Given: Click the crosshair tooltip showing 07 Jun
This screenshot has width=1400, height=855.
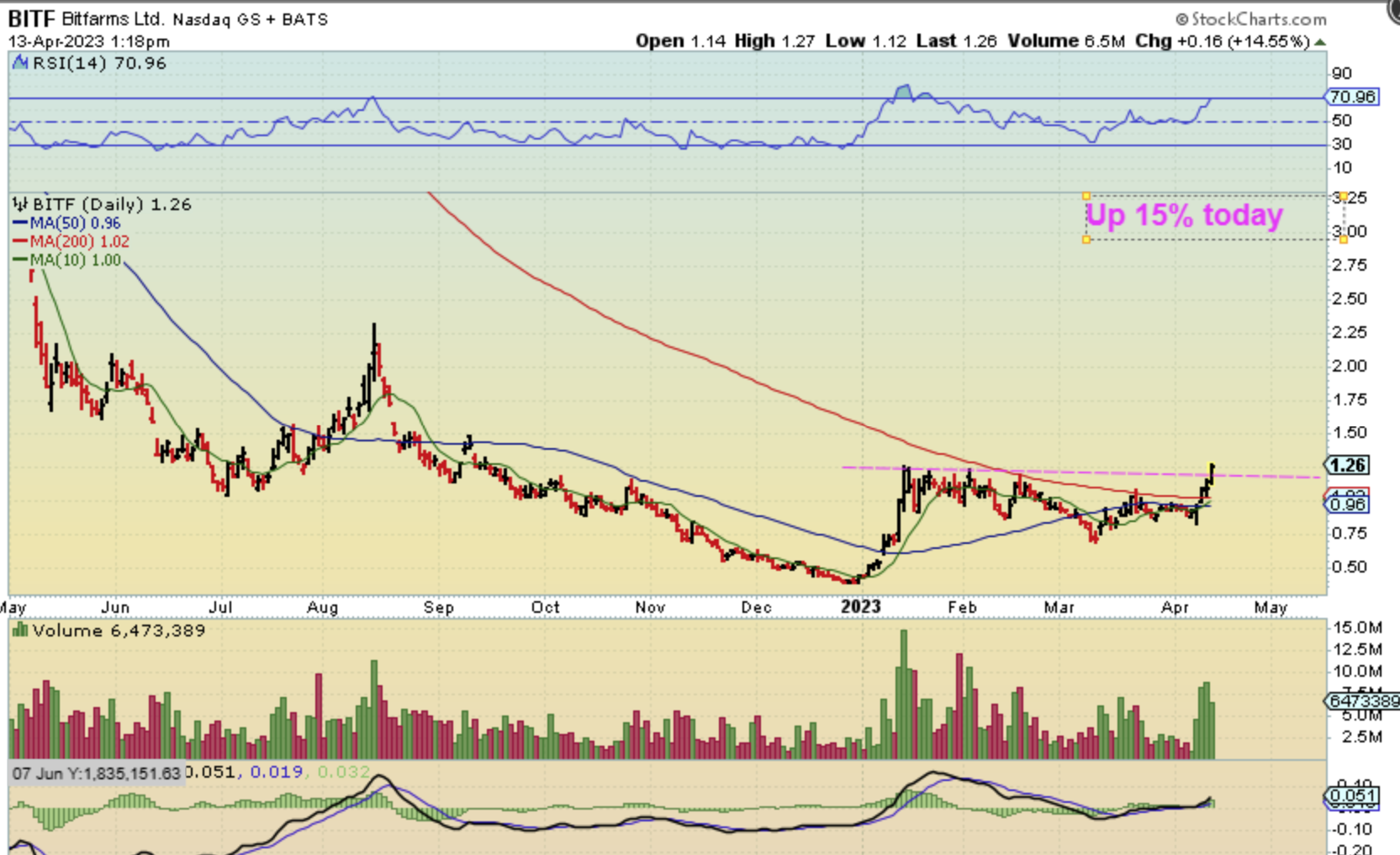Looking at the screenshot, I should (x=96, y=773).
